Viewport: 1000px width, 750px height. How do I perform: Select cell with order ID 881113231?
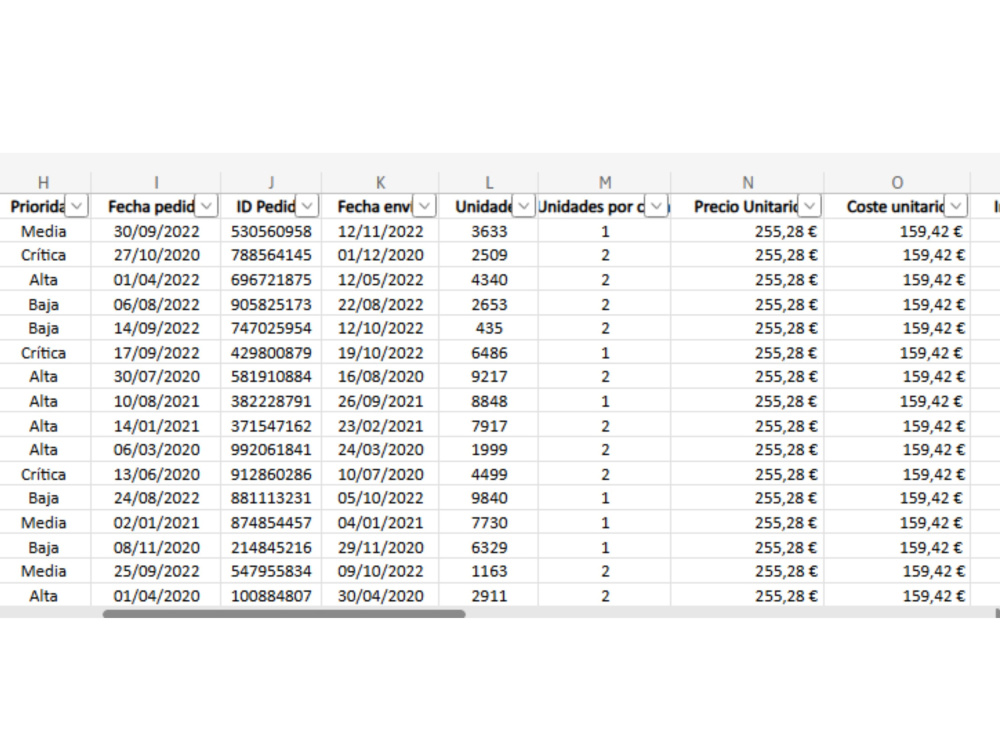tap(271, 498)
